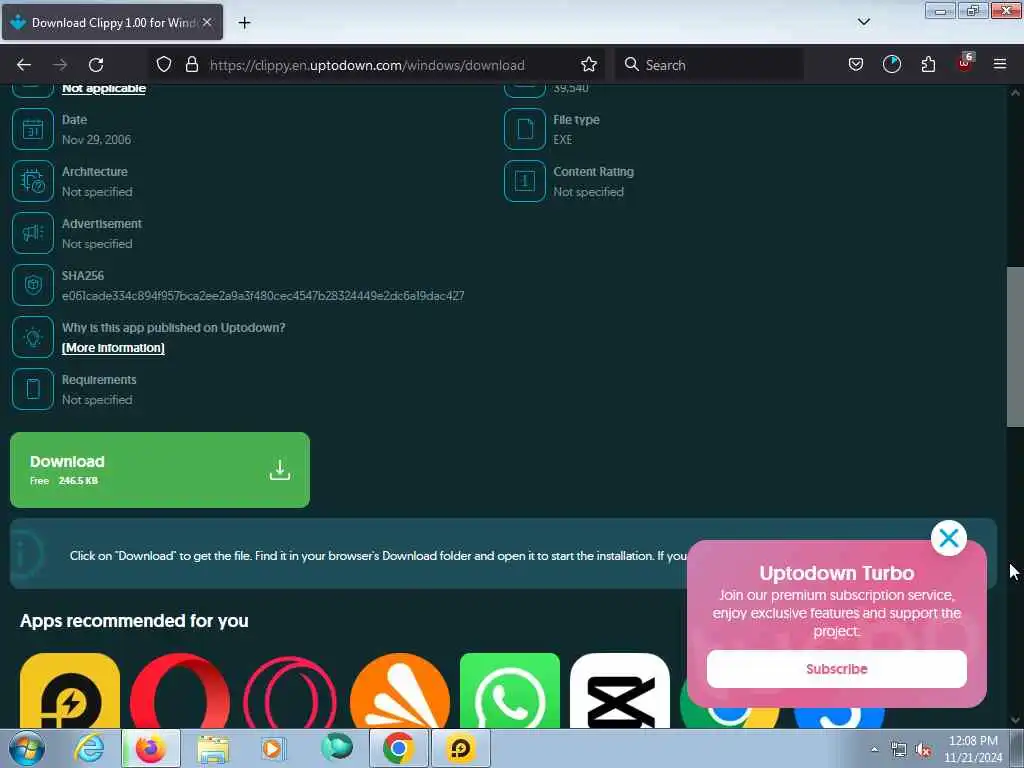Open the CapCut recommended app
1024x768 pixels.
(620, 691)
